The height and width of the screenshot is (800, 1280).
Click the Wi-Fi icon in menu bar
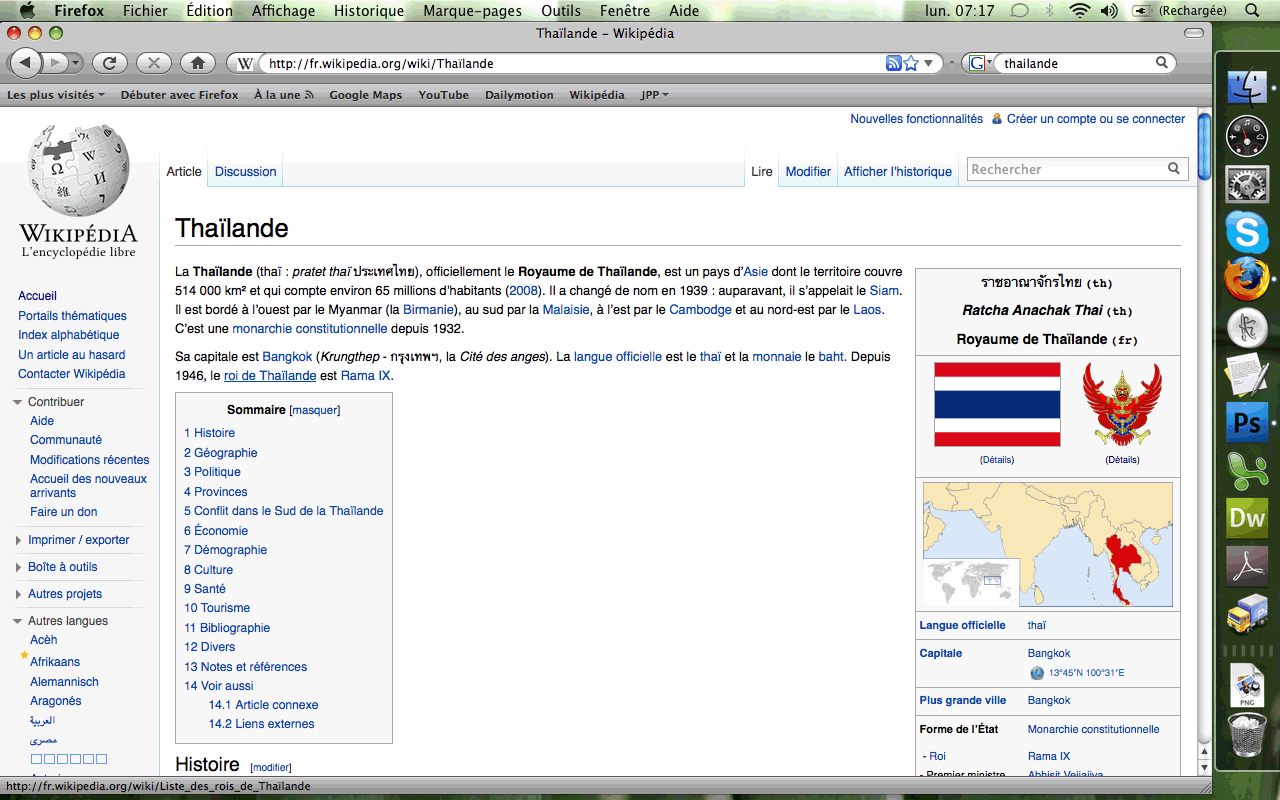(1079, 10)
